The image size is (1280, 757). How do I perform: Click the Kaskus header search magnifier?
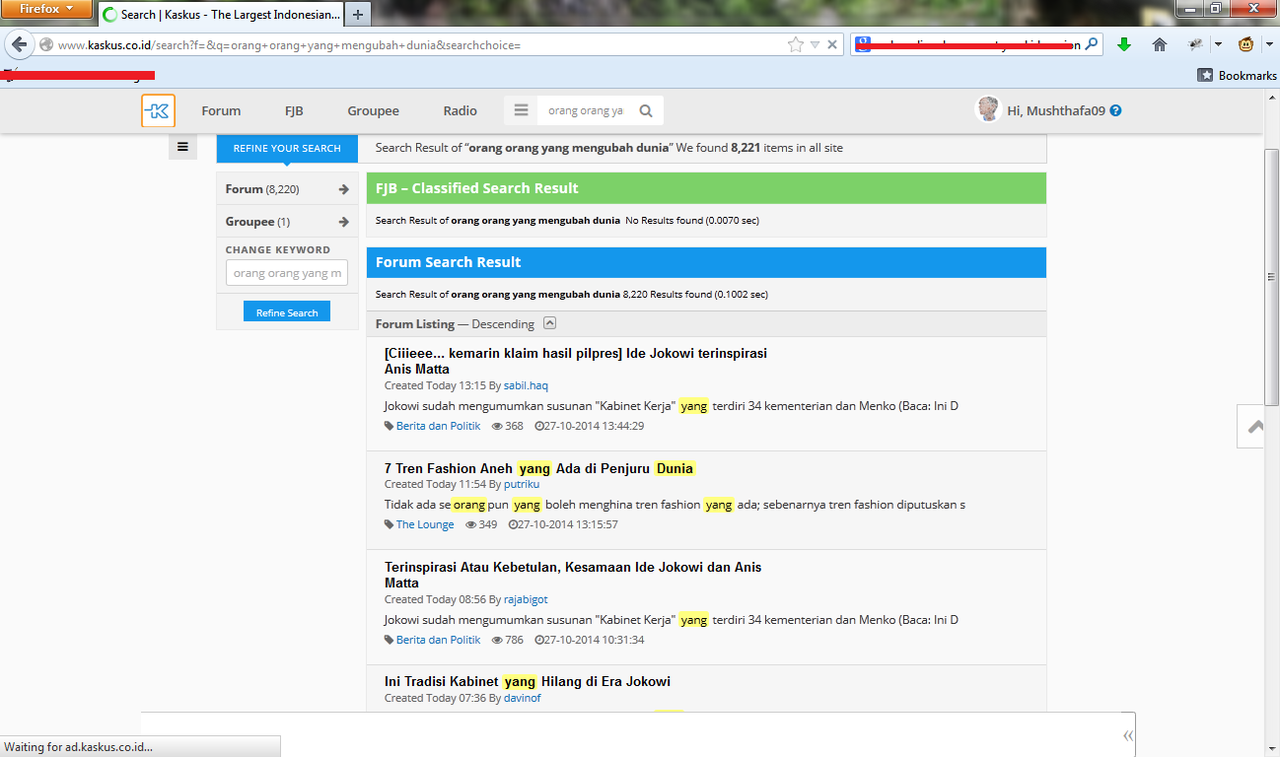[x=646, y=111]
